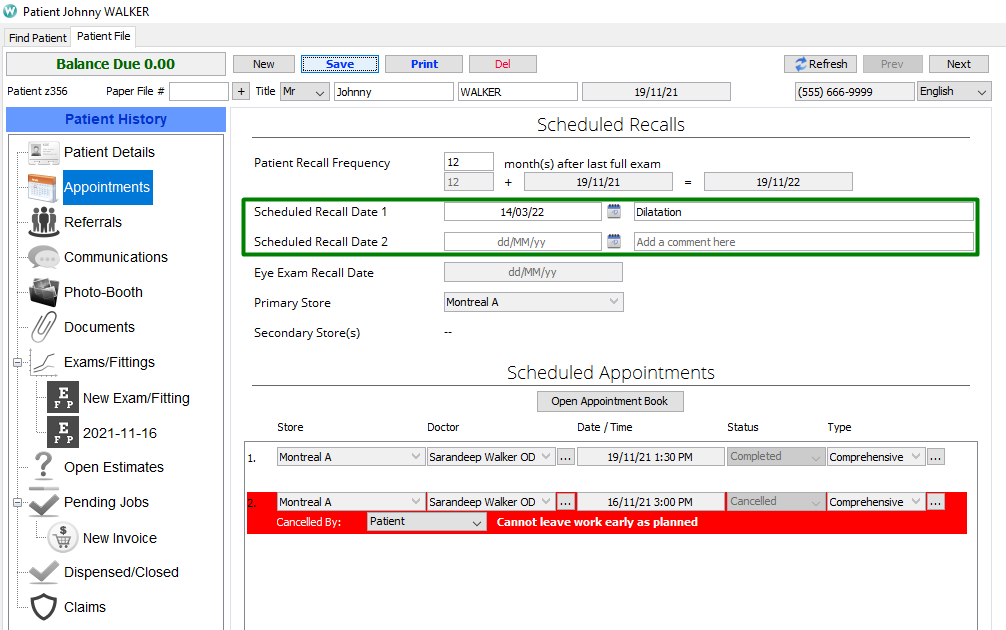Collapse the Exams/Fittings tree node
This screenshot has width=1006, height=630.
pyautogui.click(x=17, y=362)
